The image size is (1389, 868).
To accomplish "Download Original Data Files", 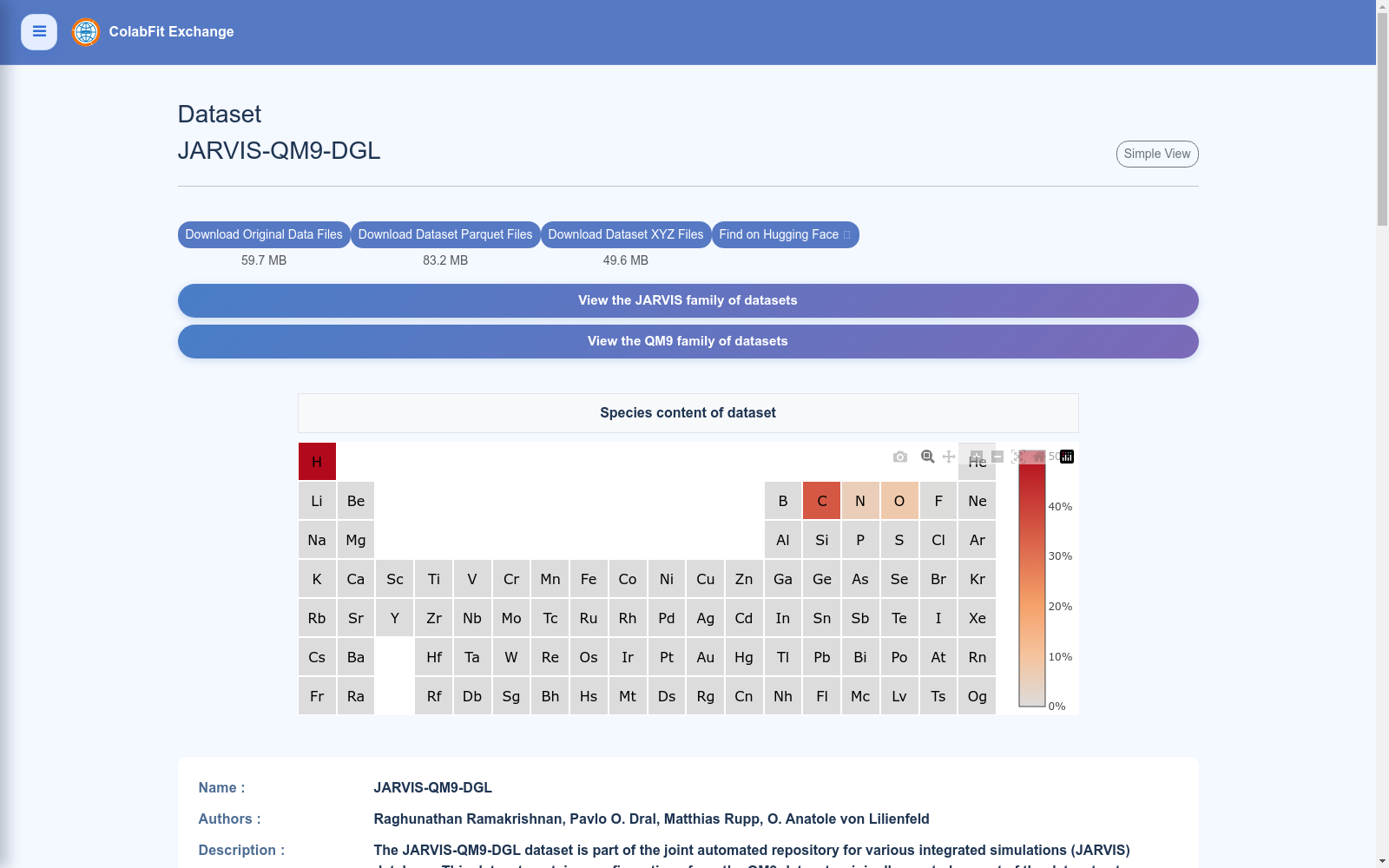I will point(264,235).
